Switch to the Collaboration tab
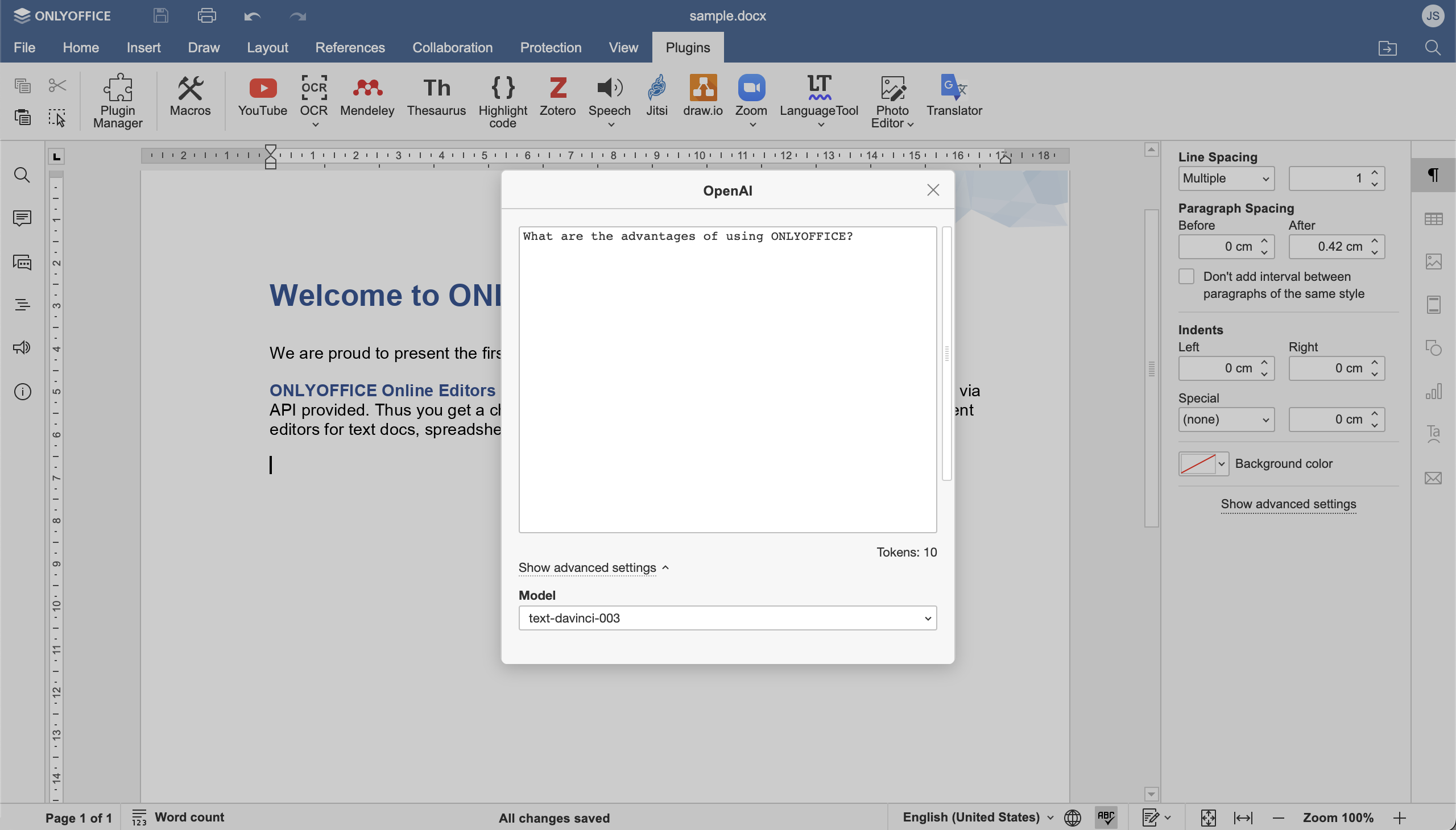 [x=452, y=47]
